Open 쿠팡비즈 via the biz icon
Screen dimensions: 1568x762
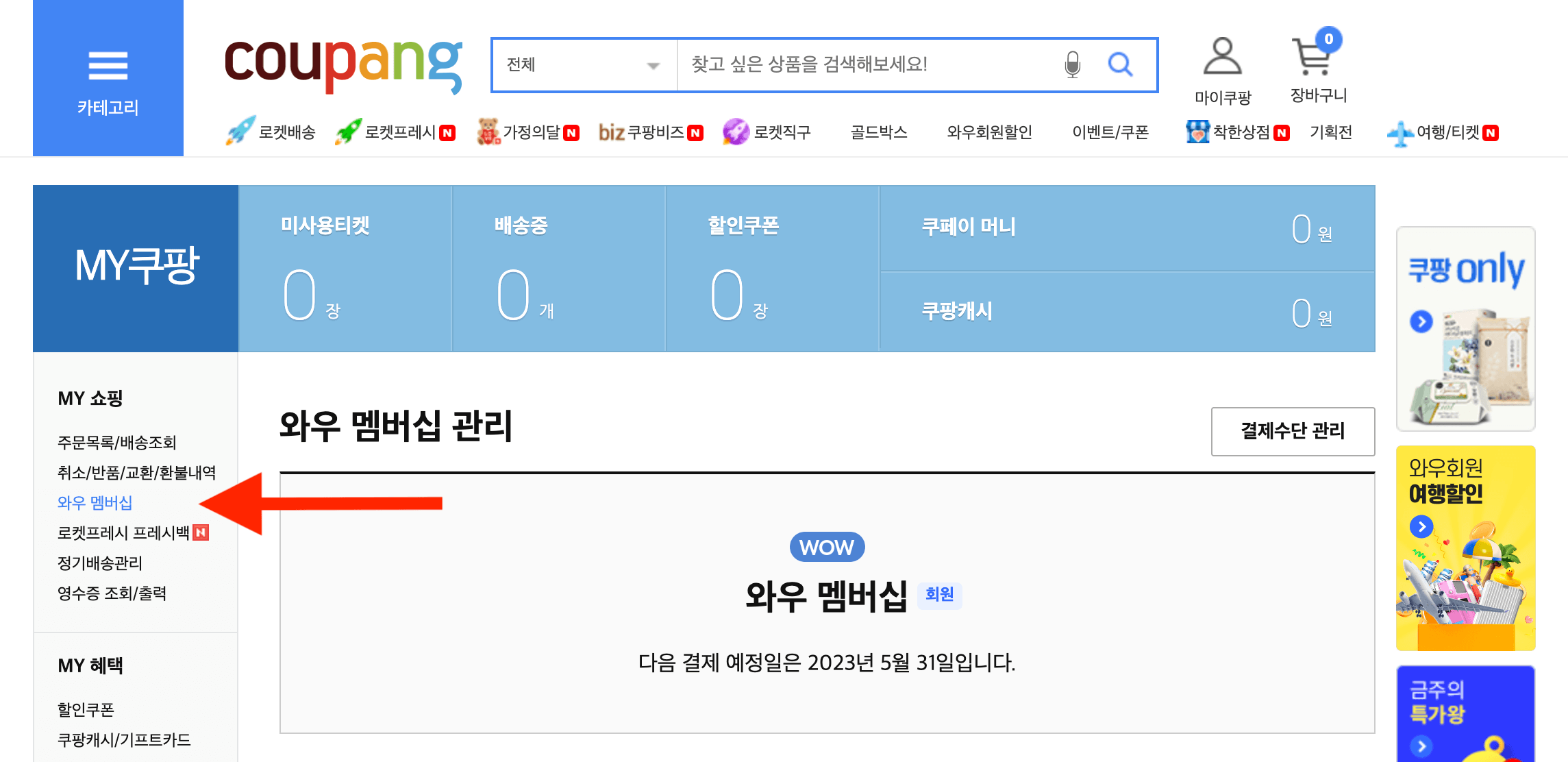tap(612, 132)
